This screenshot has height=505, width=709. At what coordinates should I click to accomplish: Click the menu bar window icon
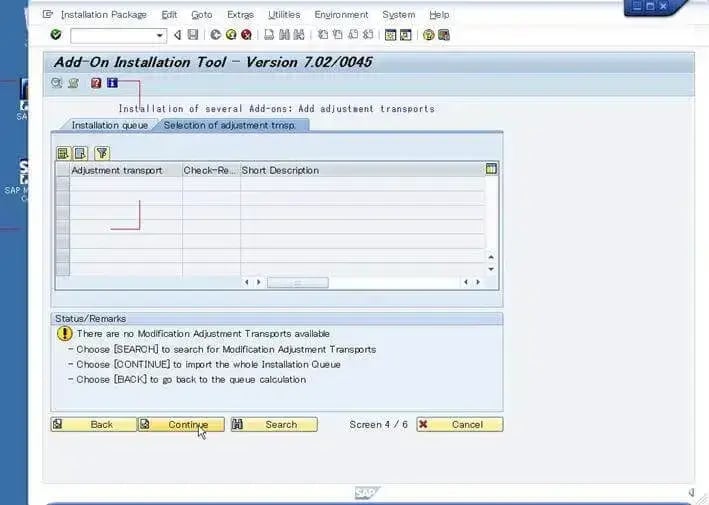coord(47,14)
